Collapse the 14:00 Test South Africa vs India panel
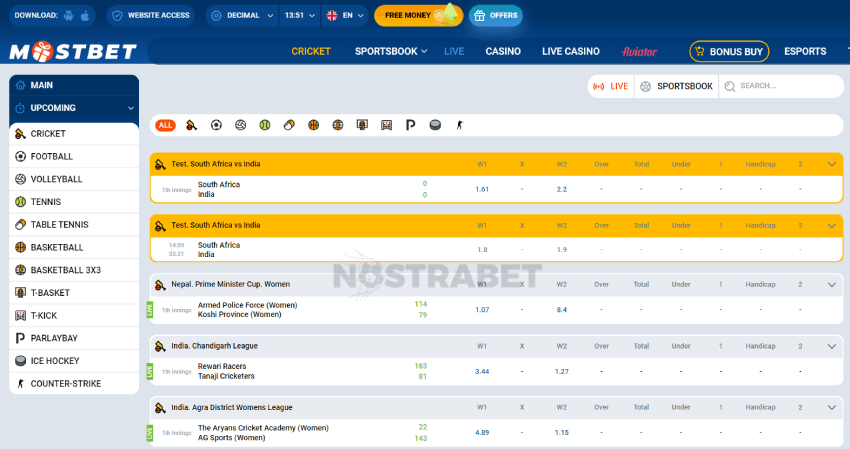Screen dimensions: 850x449 [832, 226]
